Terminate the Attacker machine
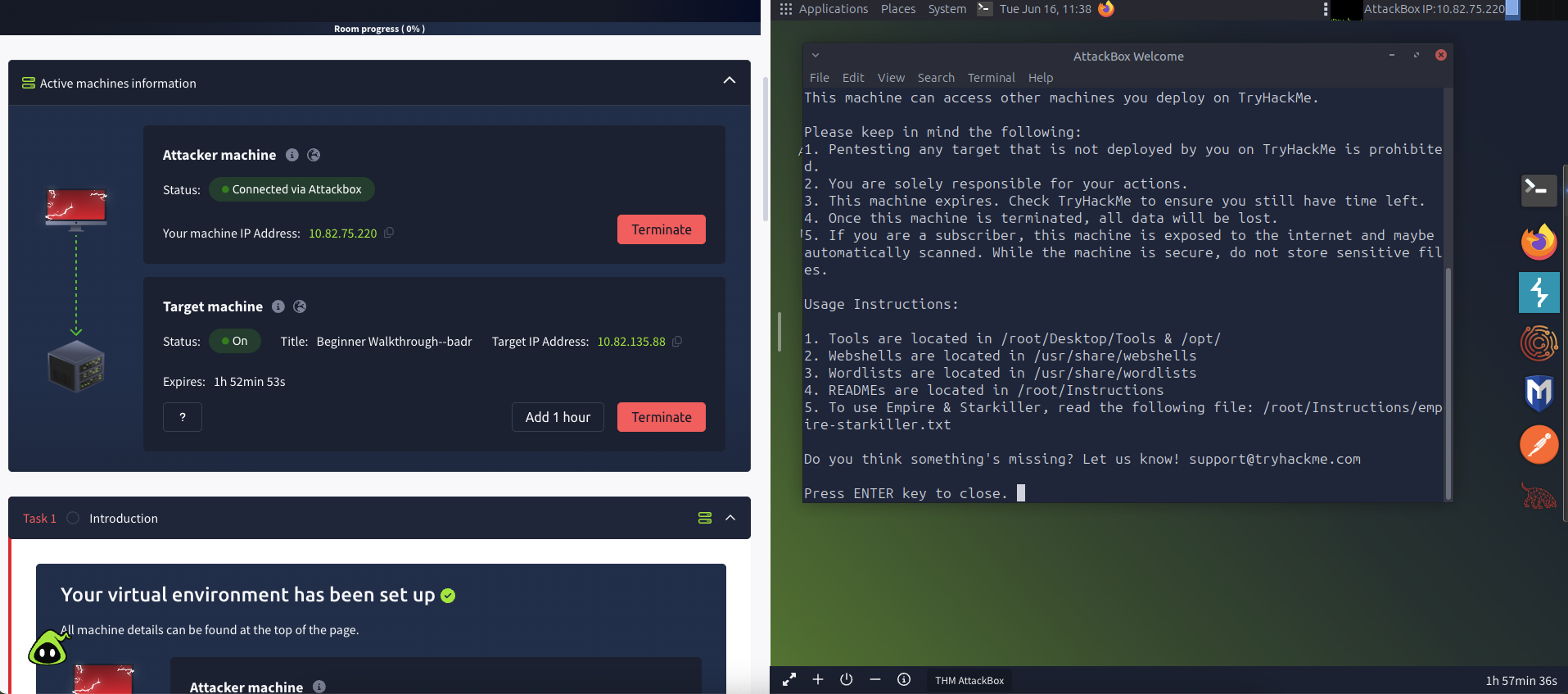The height and width of the screenshot is (694, 1568). click(662, 229)
